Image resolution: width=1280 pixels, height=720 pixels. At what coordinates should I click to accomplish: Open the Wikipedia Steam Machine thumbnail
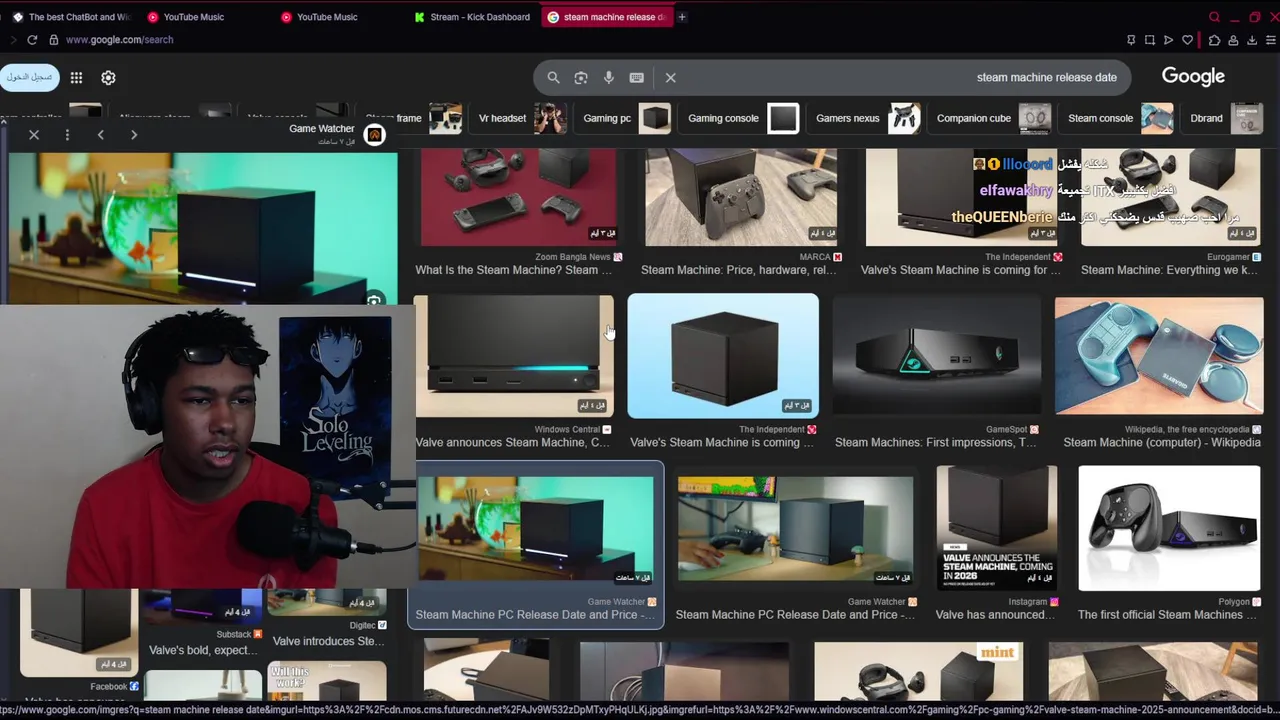pos(1159,356)
